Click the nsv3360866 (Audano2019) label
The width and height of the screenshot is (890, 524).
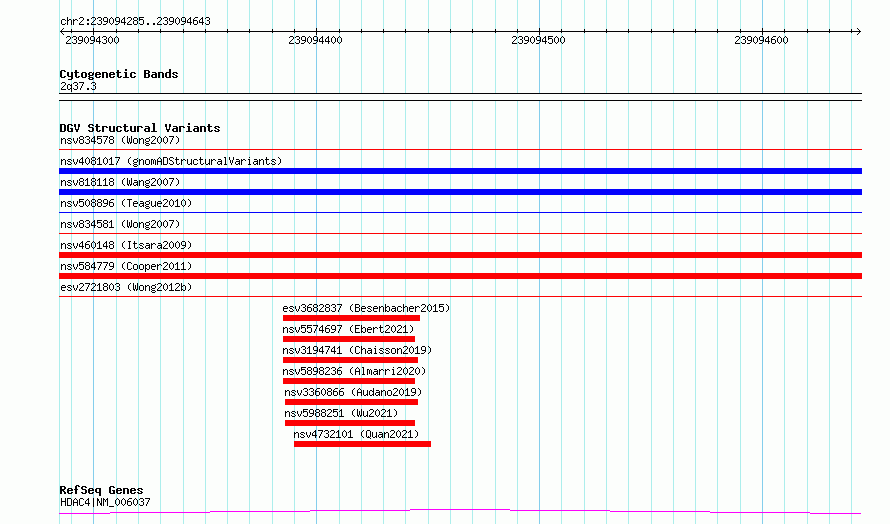click(x=353, y=392)
